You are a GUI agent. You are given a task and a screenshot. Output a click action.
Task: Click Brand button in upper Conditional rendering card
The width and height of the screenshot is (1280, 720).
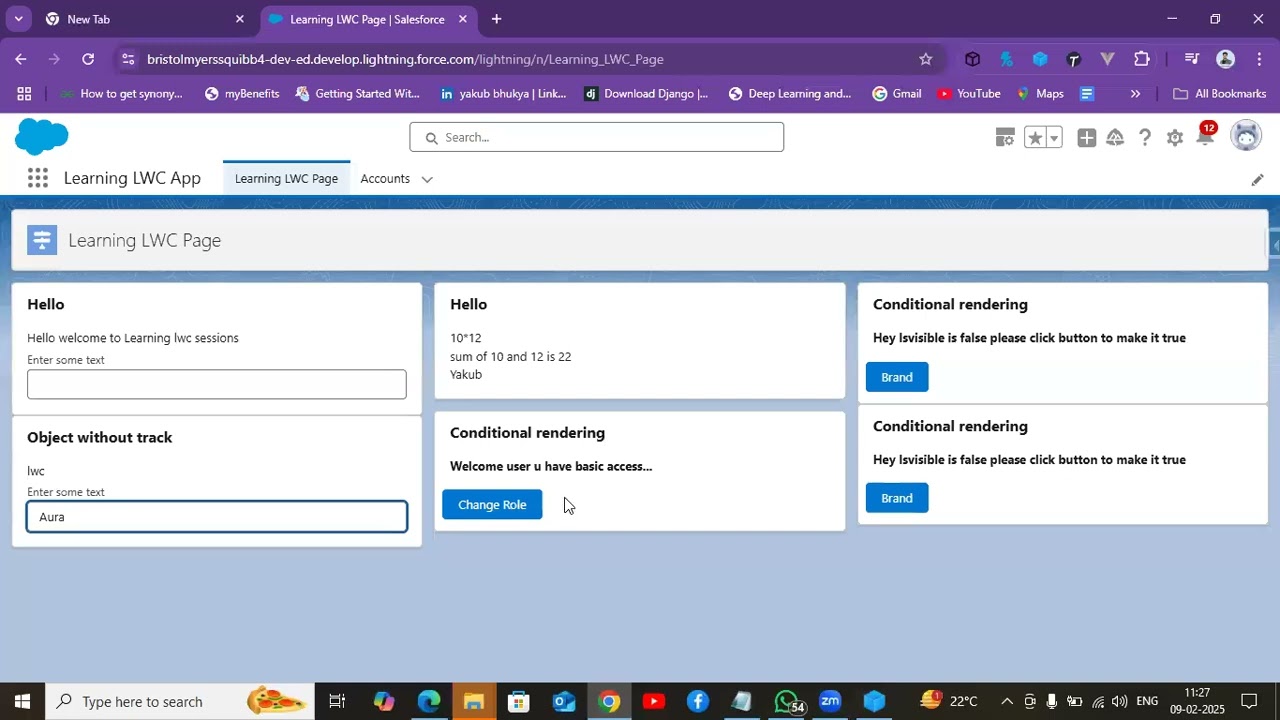[x=897, y=377]
